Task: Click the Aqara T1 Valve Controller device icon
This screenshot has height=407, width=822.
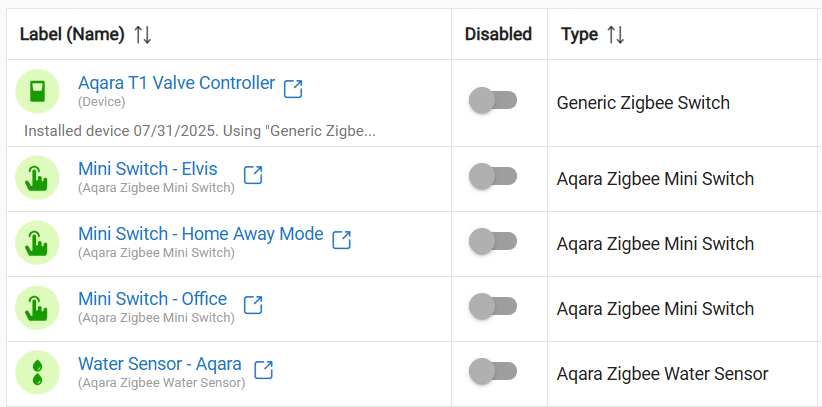Action: pyautogui.click(x=37, y=92)
